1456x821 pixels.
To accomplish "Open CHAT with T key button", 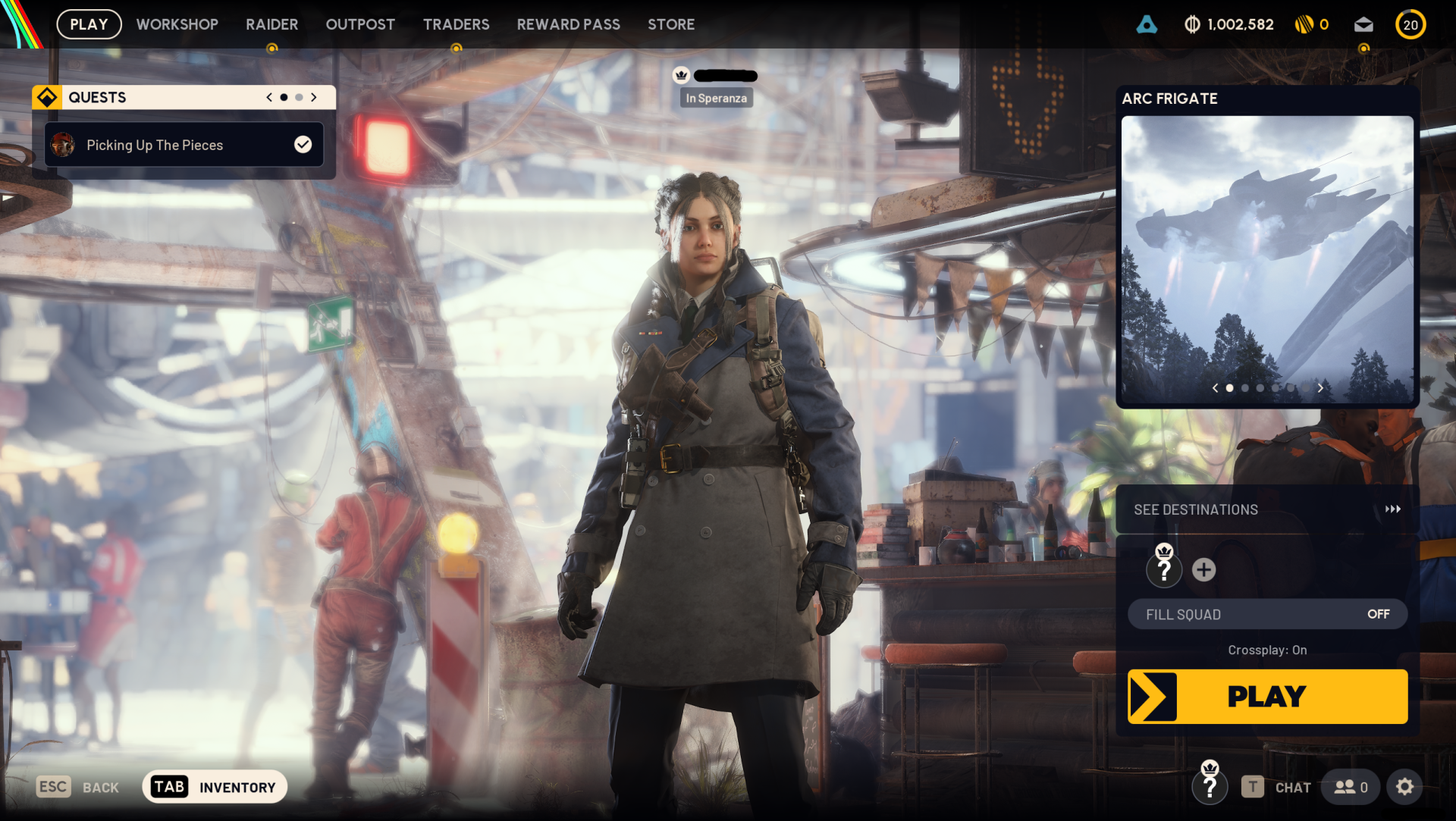I will (1276, 787).
